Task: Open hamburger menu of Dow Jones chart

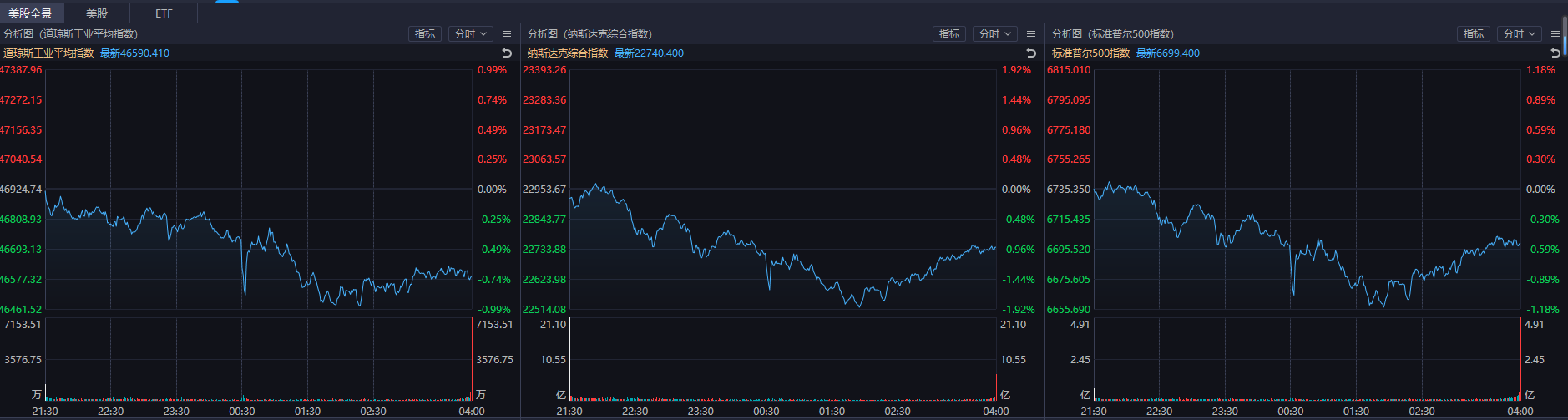Action: pos(507,34)
